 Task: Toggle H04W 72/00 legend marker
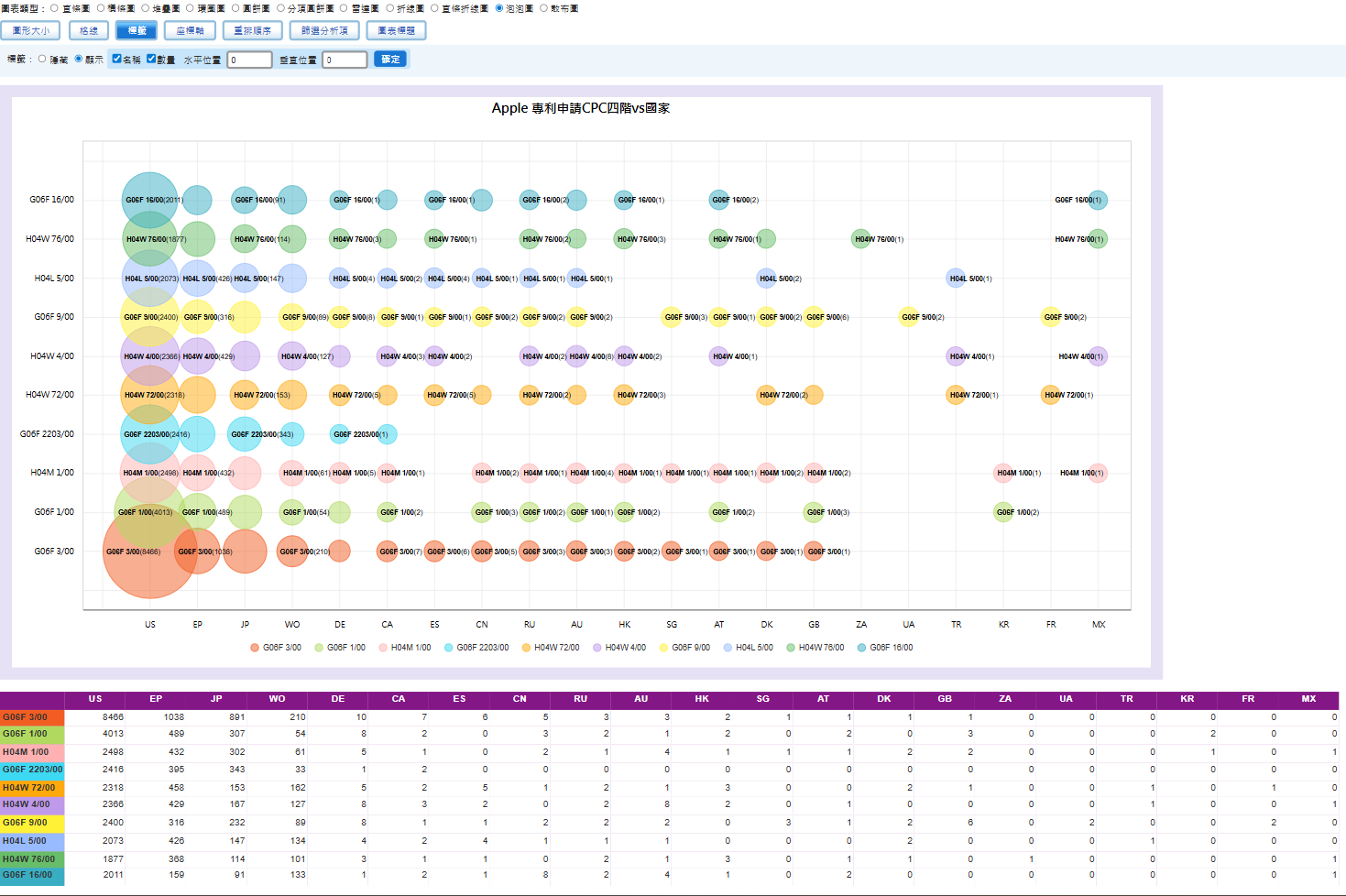[x=526, y=648]
